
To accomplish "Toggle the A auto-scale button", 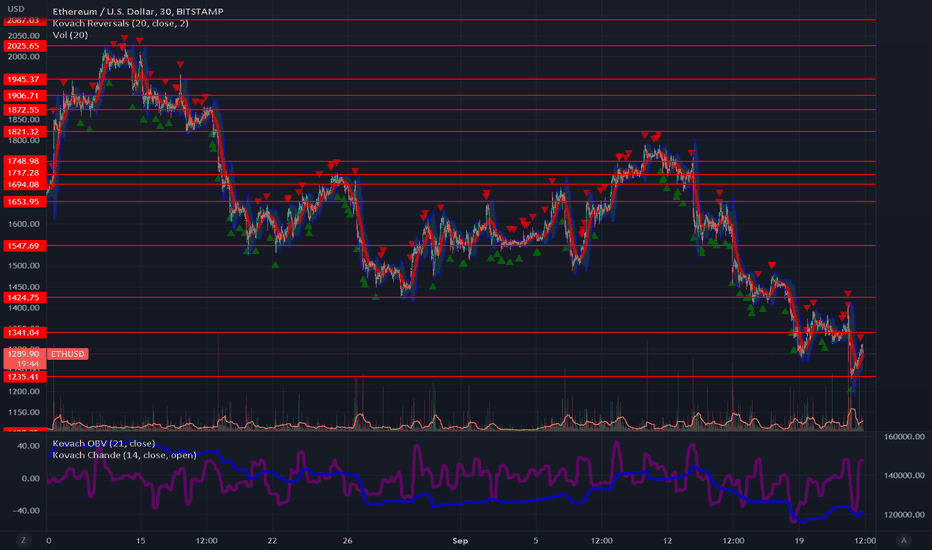I will tap(903, 540).
